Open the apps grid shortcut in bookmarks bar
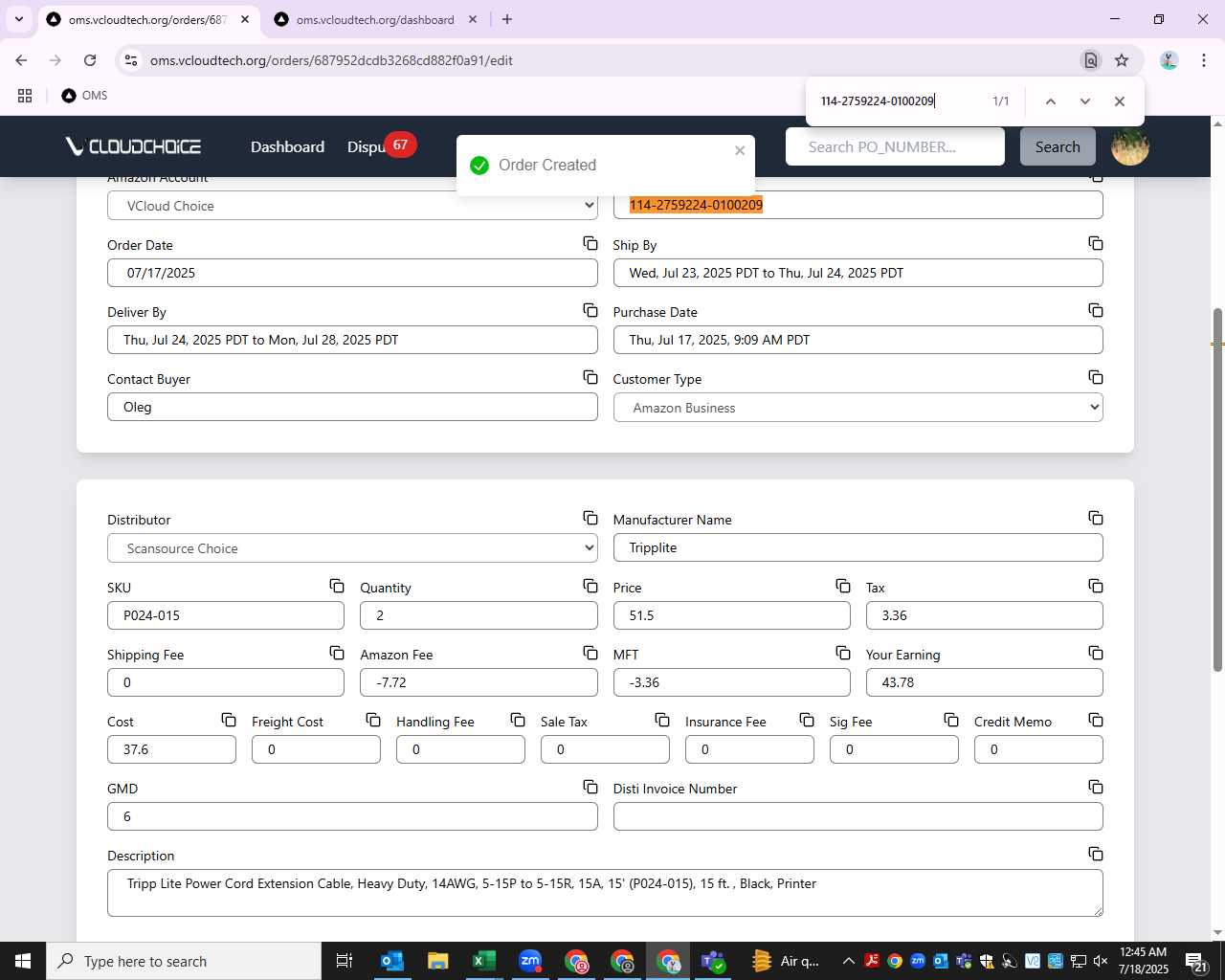The height and width of the screenshot is (980, 1225). pyautogui.click(x=25, y=96)
